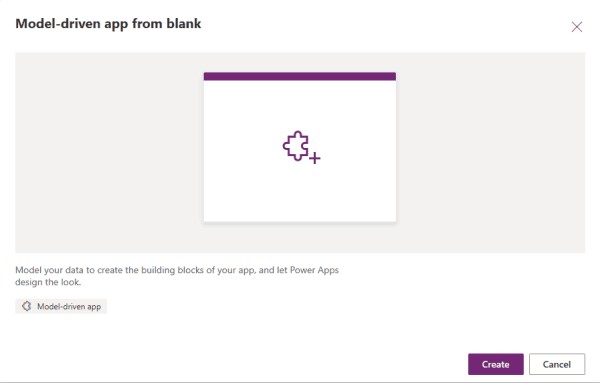Screen dimensions: 600x383
Task: Click the 'design the look.' text line
Action: click(48, 282)
